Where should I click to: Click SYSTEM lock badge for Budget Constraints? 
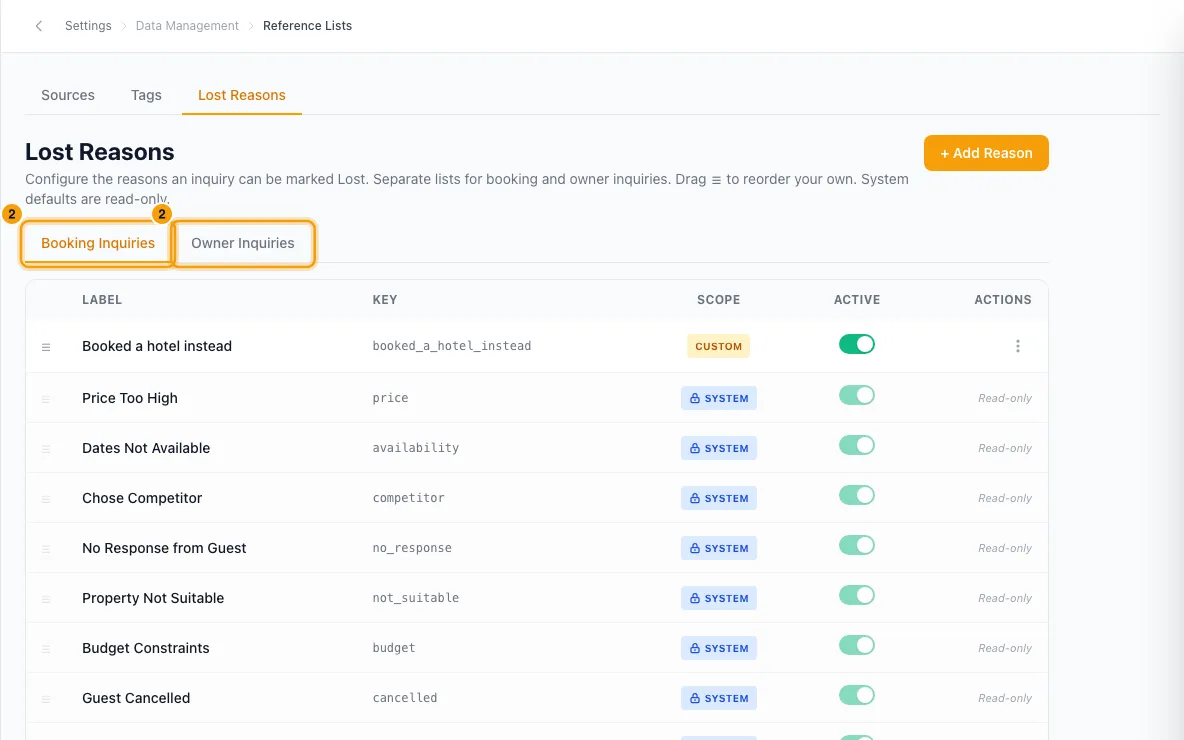pyautogui.click(x=719, y=648)
